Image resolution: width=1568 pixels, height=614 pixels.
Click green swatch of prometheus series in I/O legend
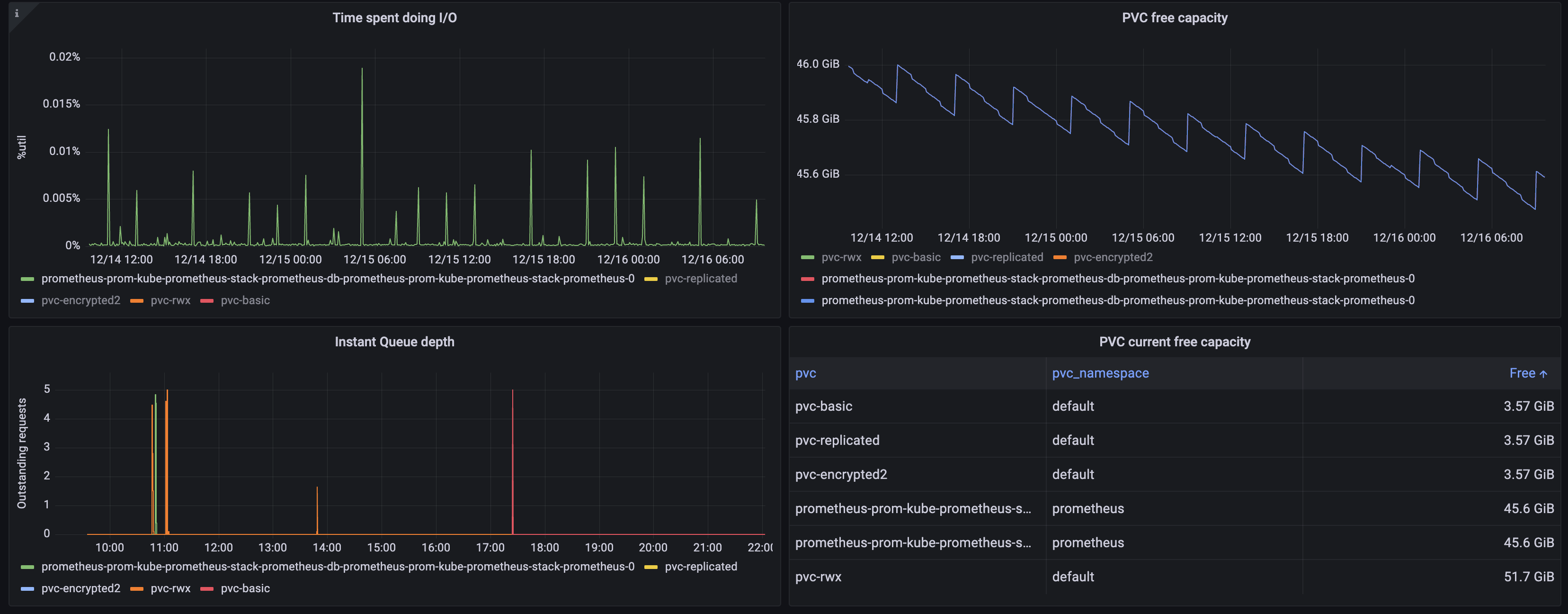click(27, 279)
